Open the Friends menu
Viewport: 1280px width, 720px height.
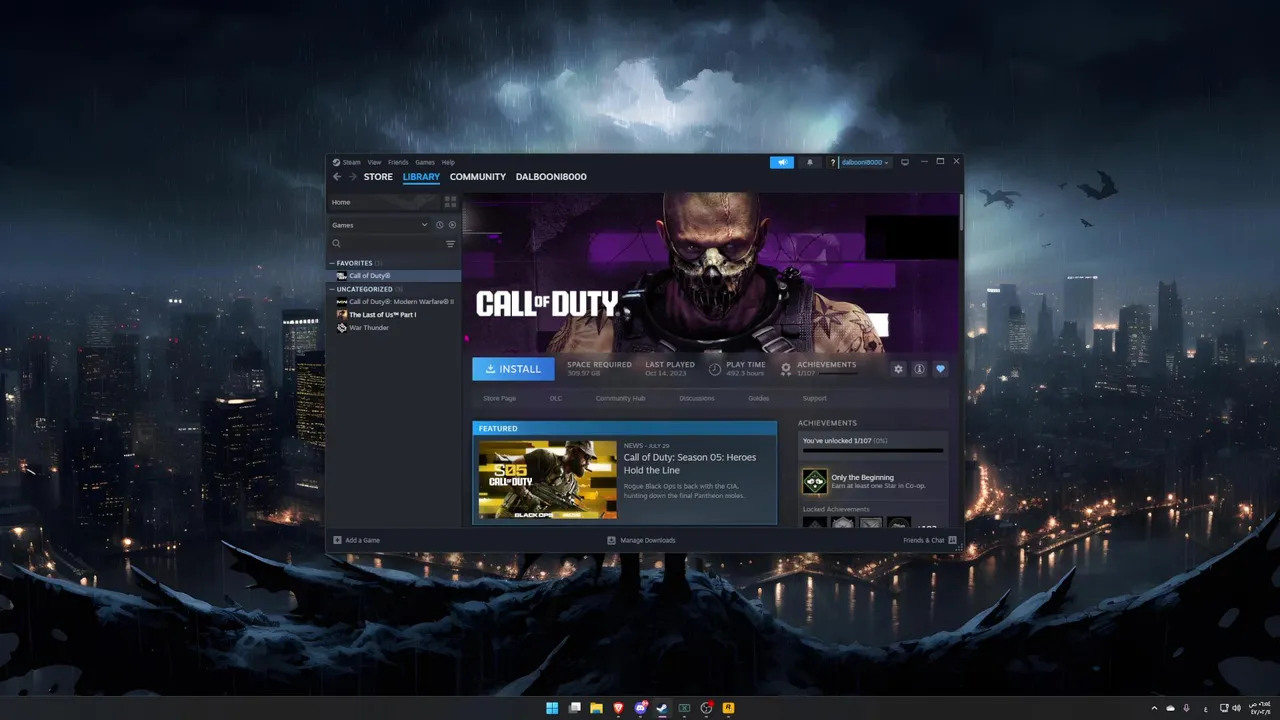click(x=398, y=162)
